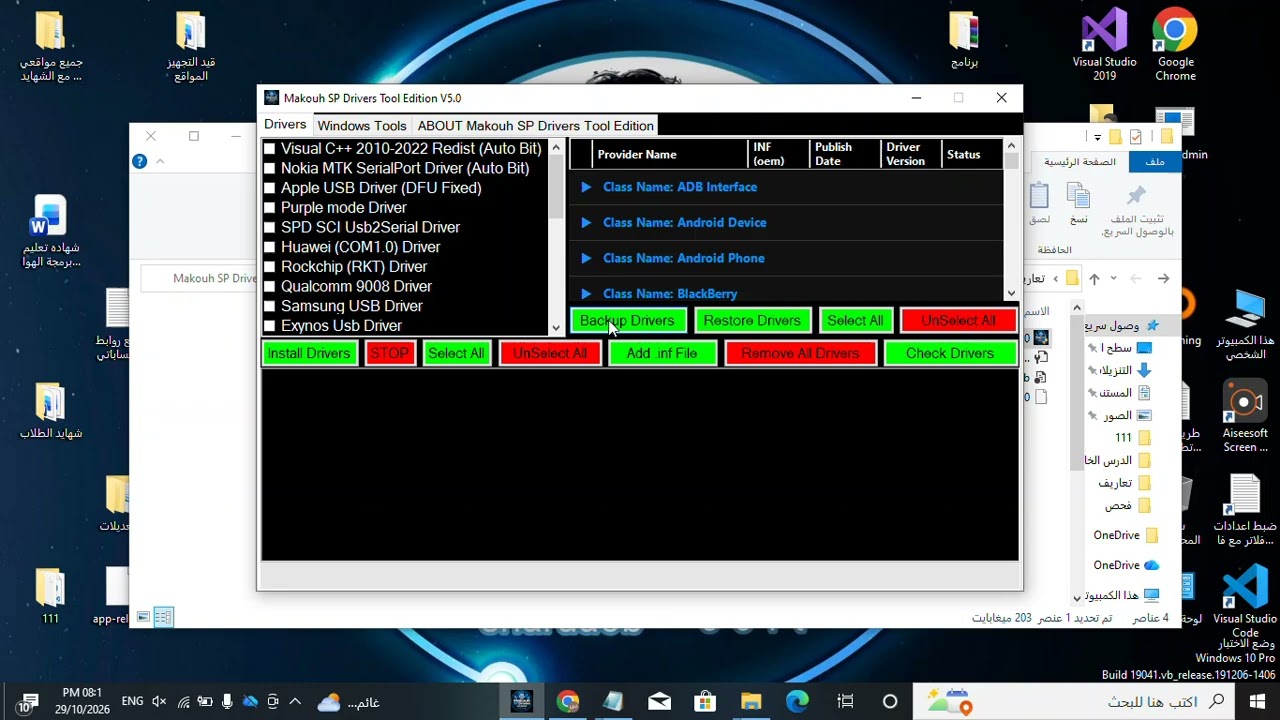Image resolution: width=1280 pixels, height=720 pixels.
Task: Tick the Apple USB Driver checkbox
Action: pyautogui.click(x=269, y=188)
